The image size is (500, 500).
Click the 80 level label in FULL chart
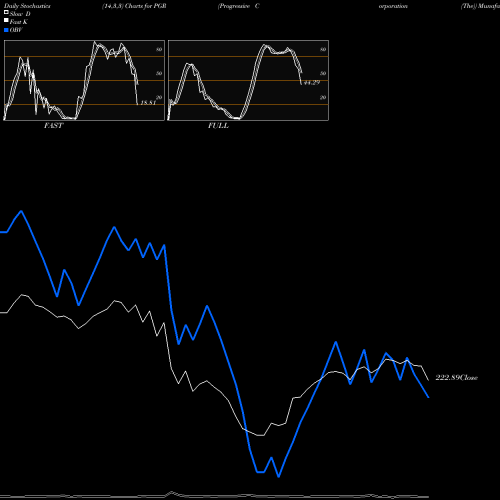click(323, 49)
